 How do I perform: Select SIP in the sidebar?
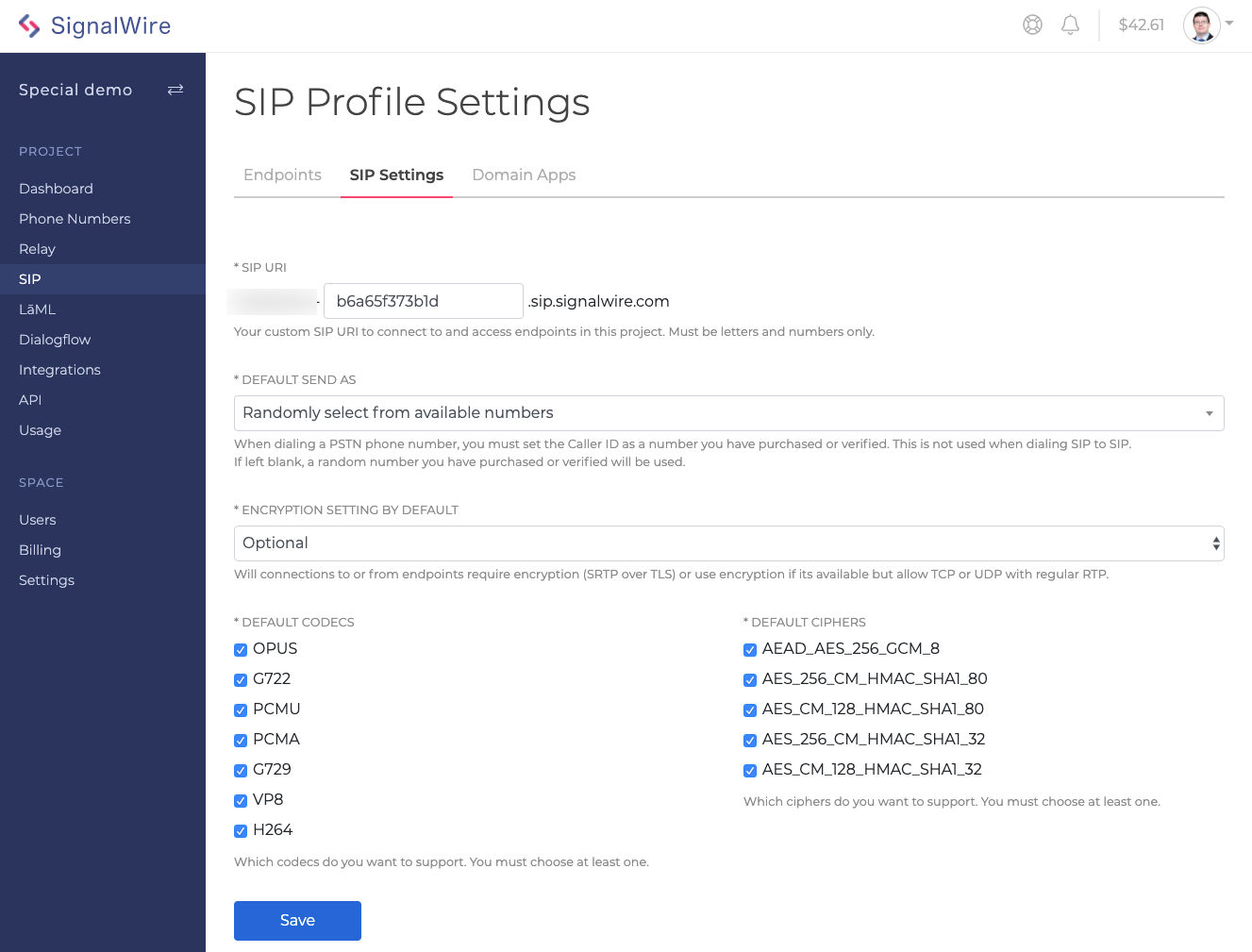pos(30,279)
